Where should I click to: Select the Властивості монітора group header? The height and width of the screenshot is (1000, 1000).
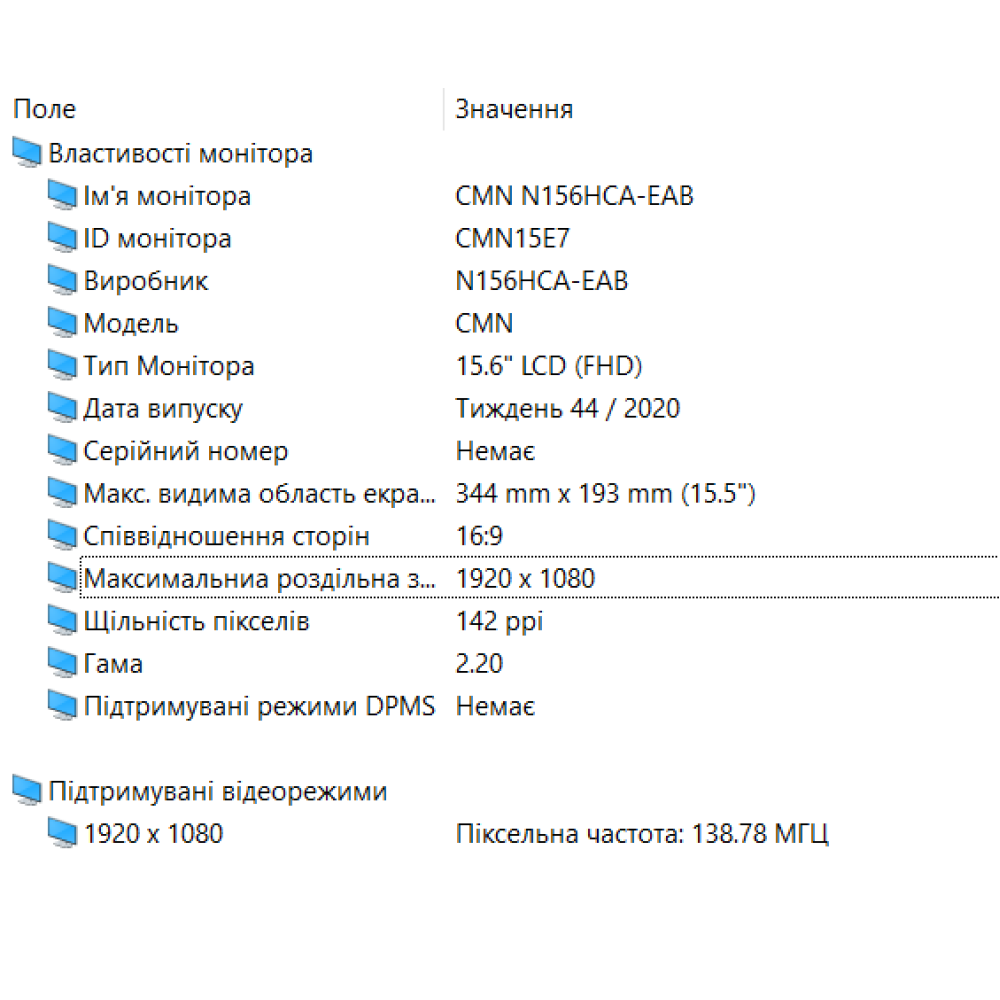(180, 154)
